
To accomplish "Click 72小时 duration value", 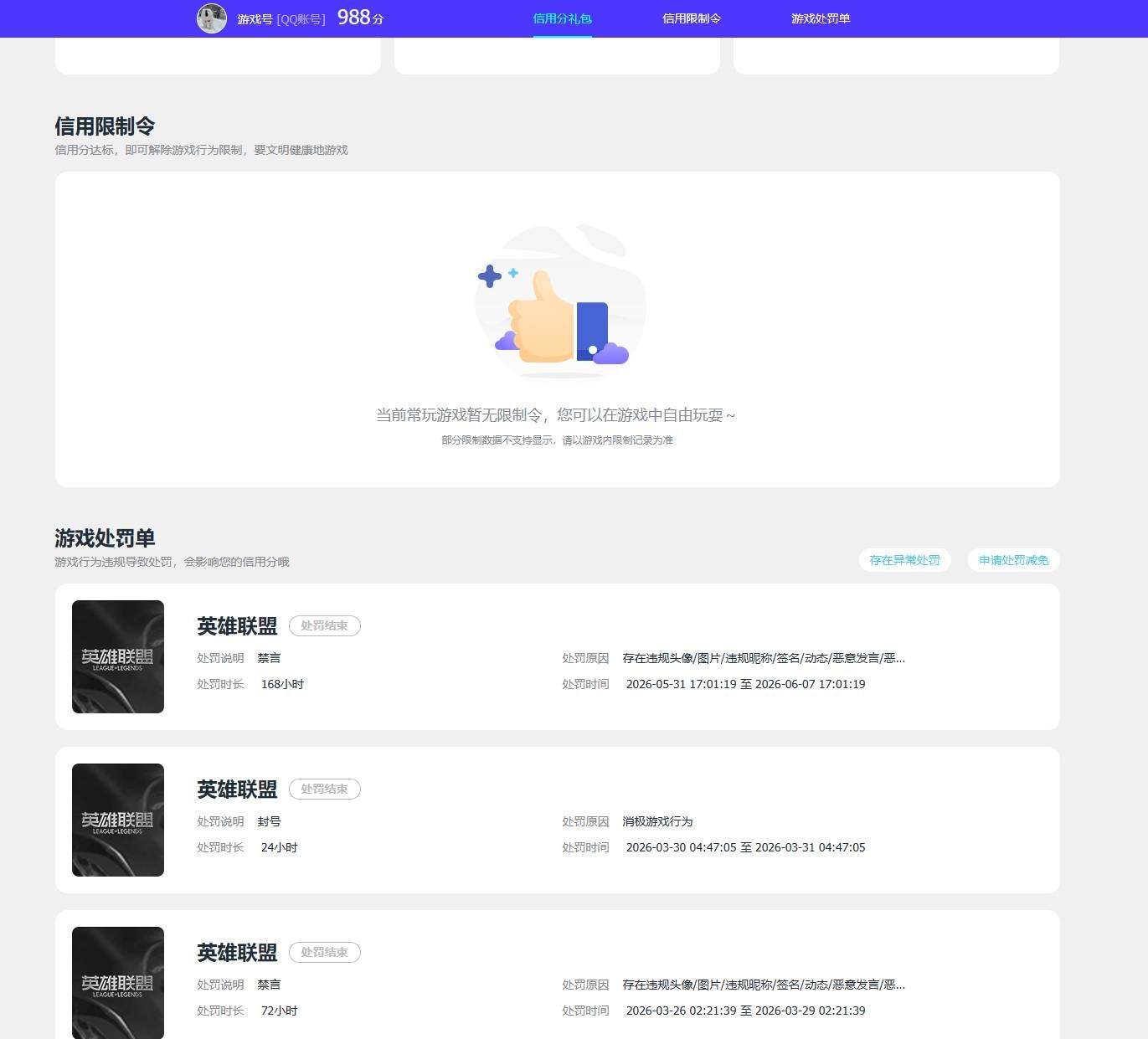I will (x=279, y=1011).
